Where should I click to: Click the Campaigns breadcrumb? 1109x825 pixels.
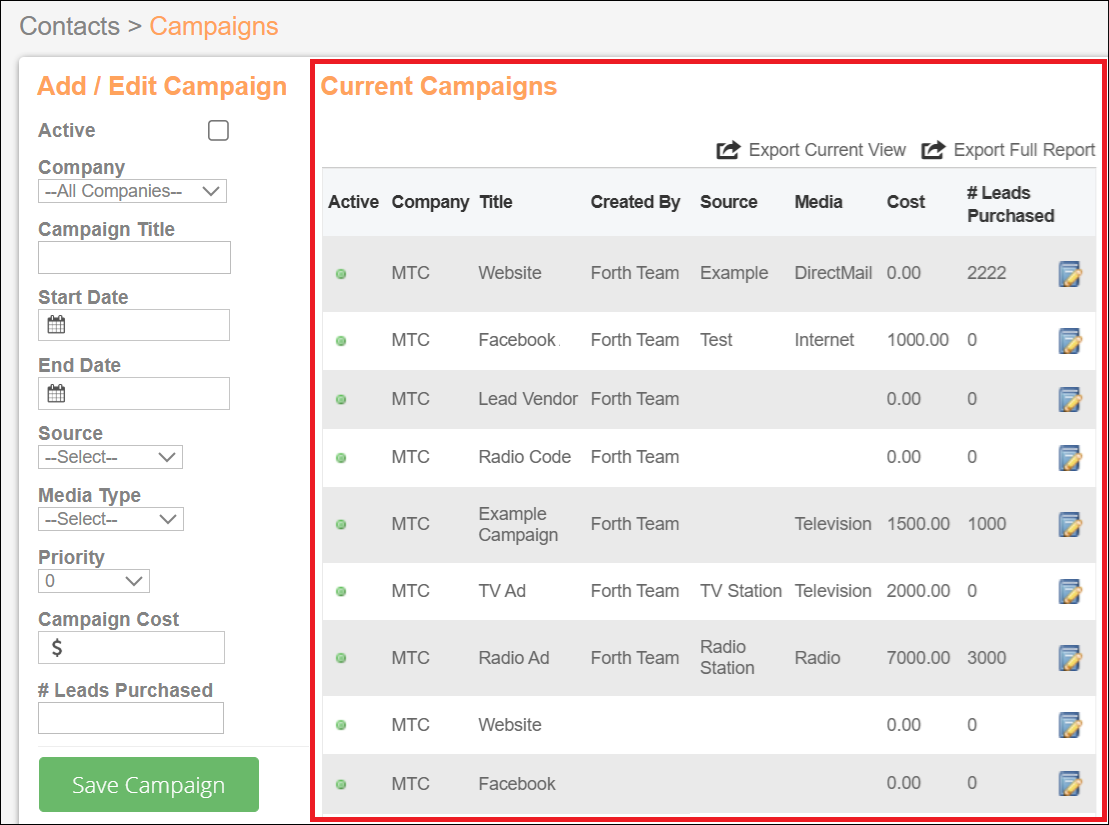click(x=214, y=26)
